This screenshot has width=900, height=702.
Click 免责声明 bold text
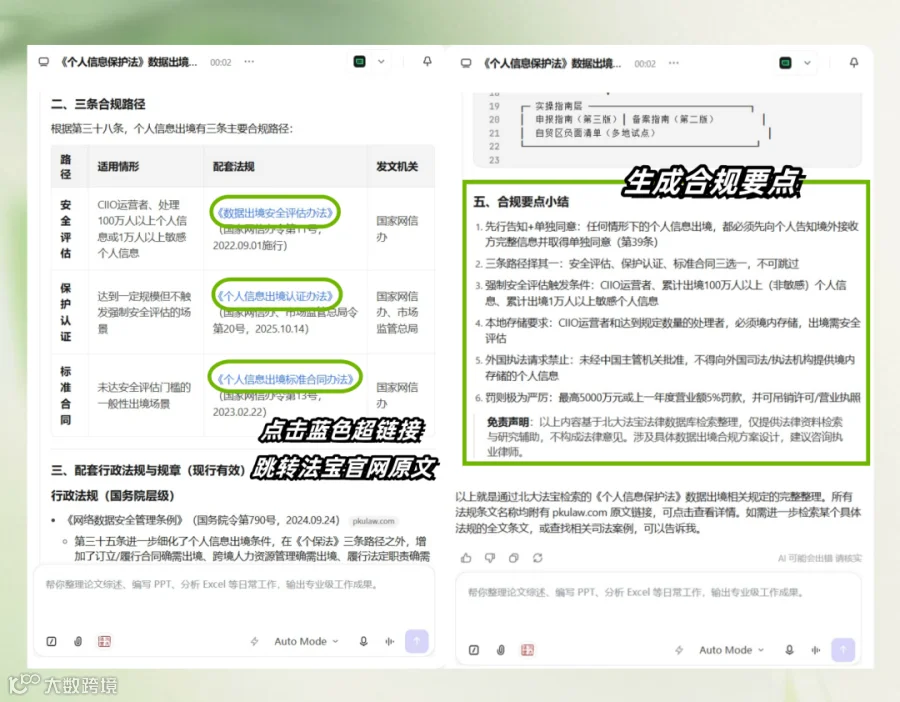508,422
